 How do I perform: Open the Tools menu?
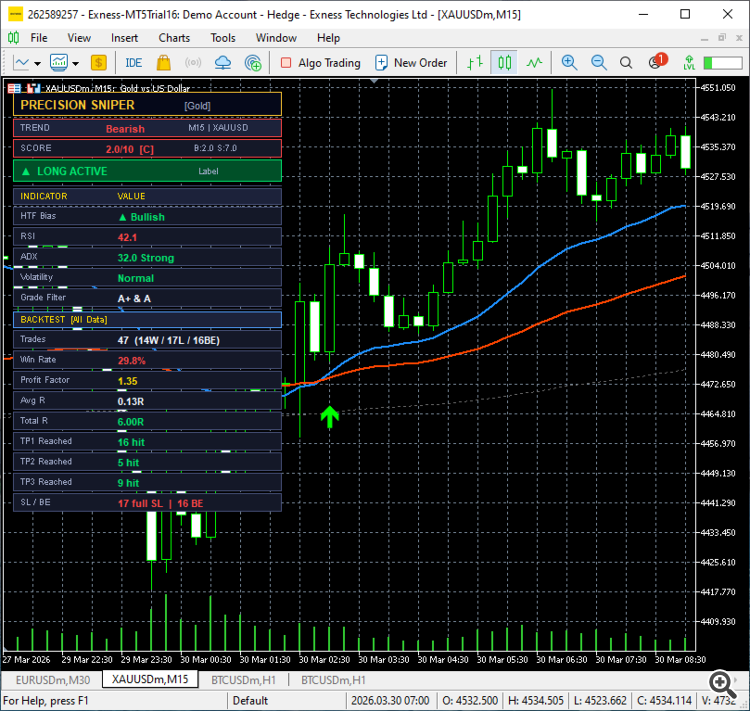[223, 38]
